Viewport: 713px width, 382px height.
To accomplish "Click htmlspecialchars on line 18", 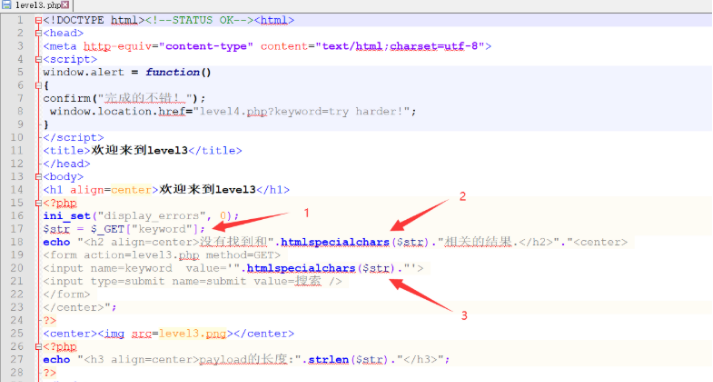I will click(335, 242).
